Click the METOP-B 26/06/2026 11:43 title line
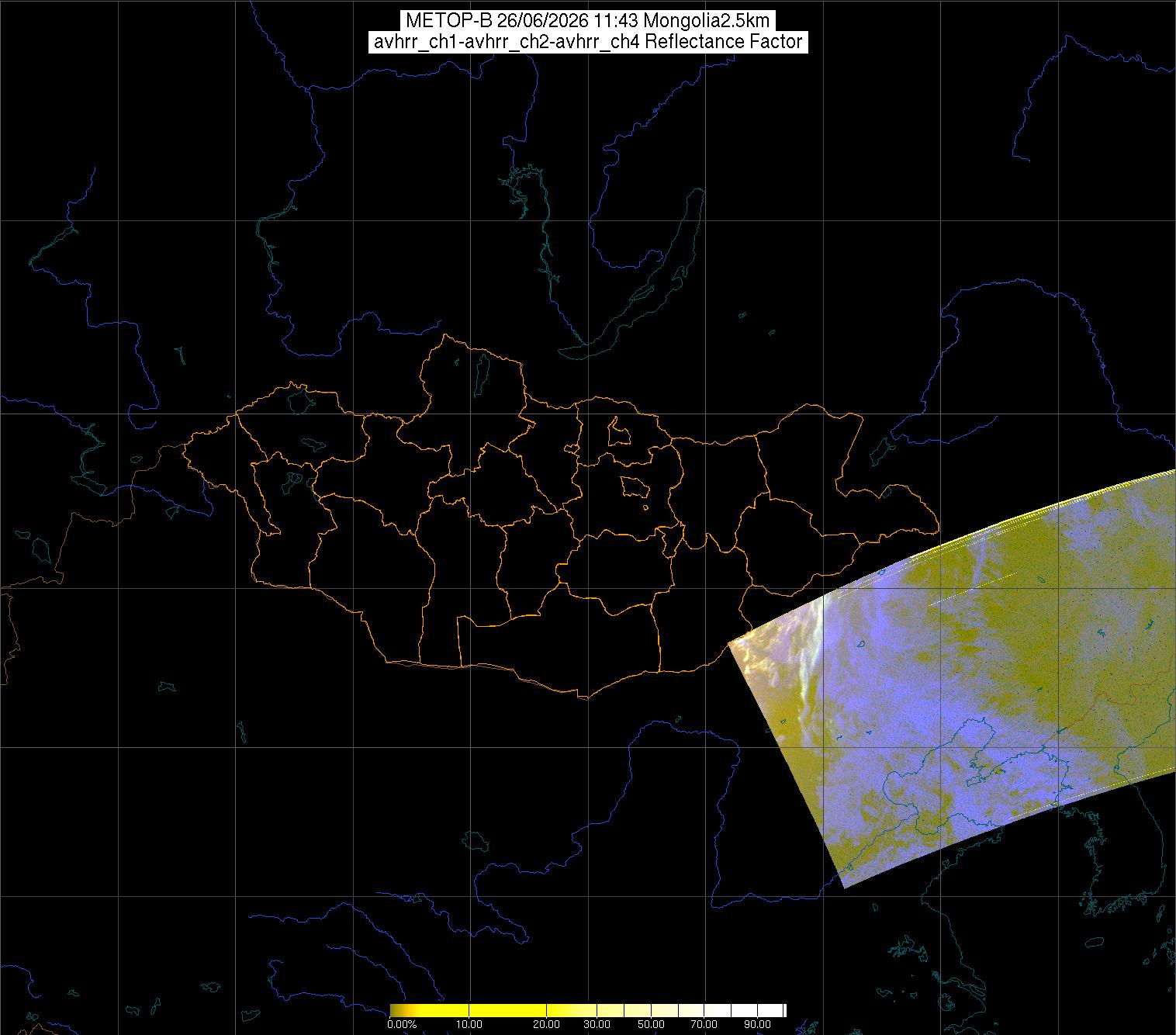 (x=587, y=21)
